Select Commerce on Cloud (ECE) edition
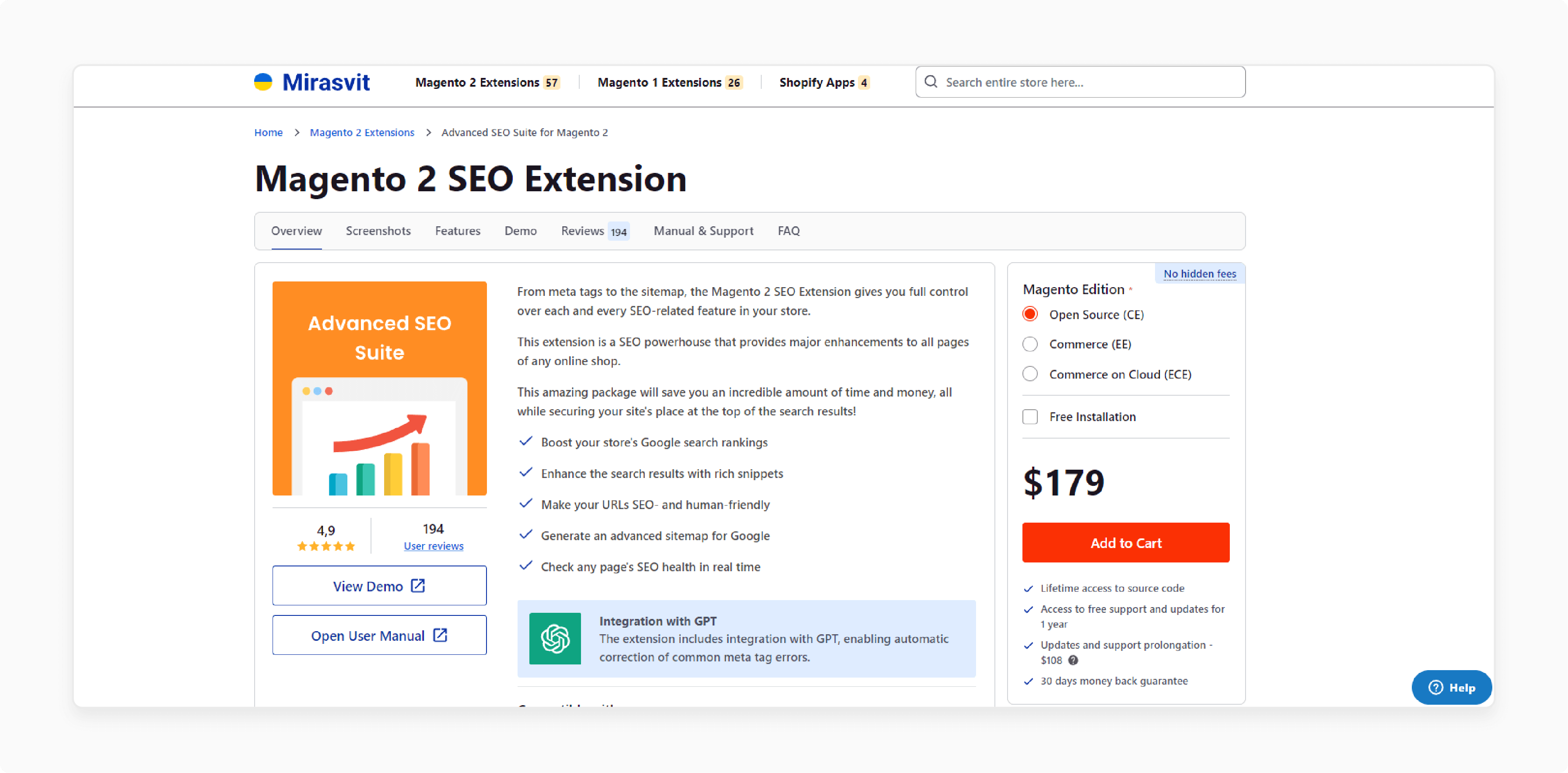Screen dimensions: 1568x773 pos(1029,374)
